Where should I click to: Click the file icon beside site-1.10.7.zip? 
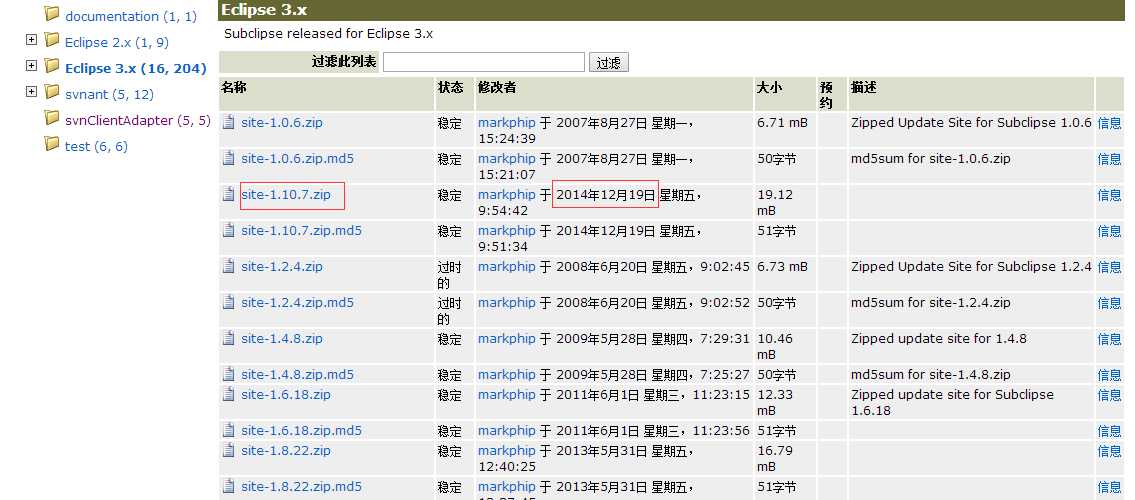coord(229,195)
